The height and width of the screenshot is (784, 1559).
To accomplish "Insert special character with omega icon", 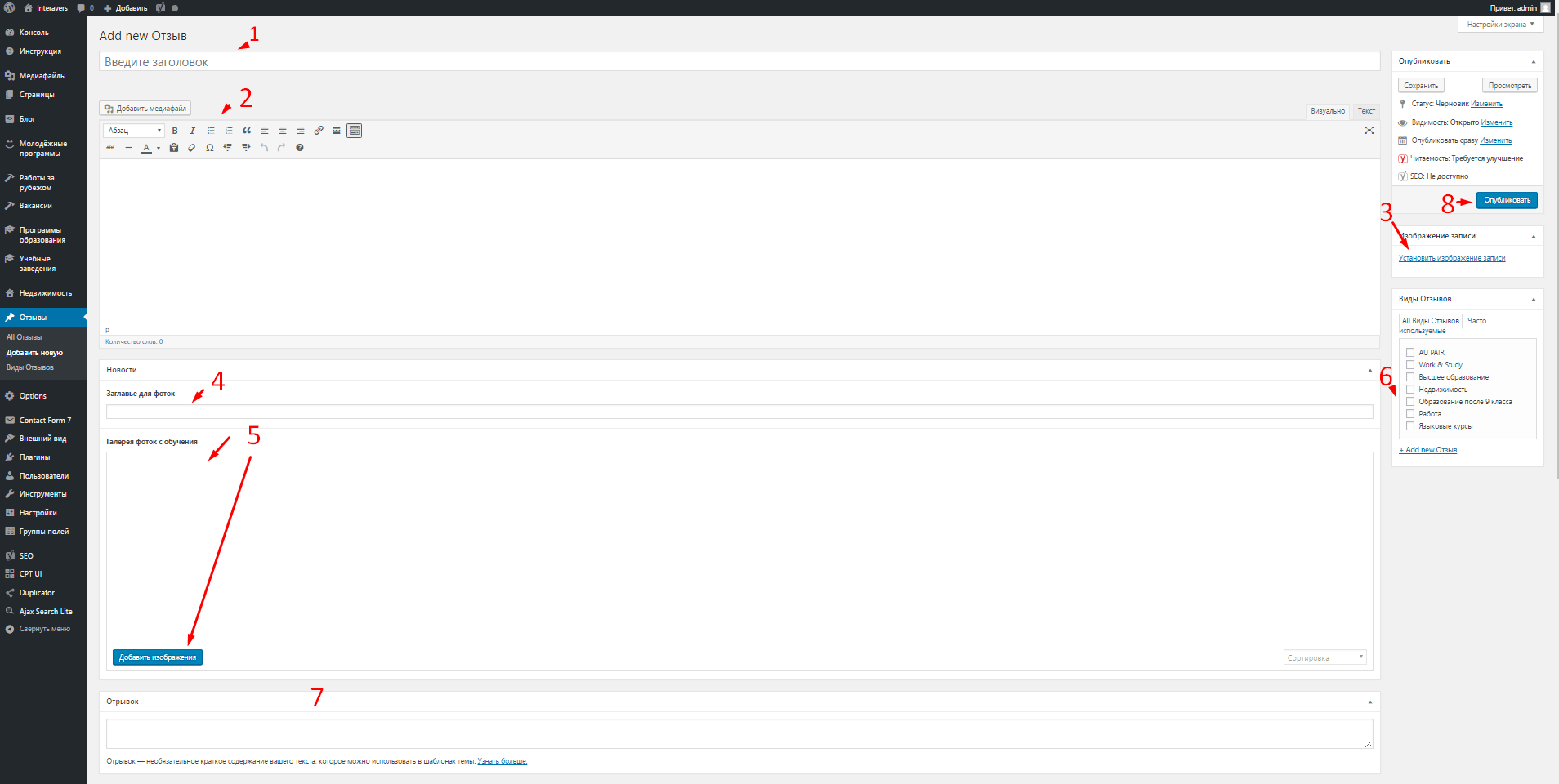I will click(210, 148).
